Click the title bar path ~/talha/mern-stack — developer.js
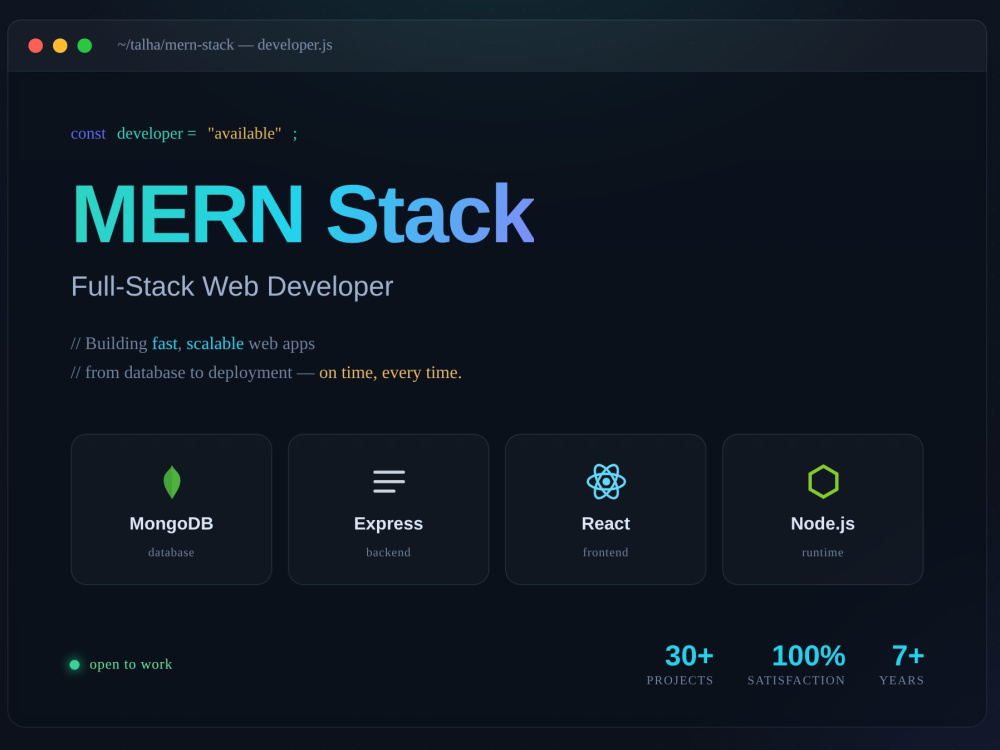This screenshot has height=750, width=1000. pyautogui.click(x=225, y=45)
